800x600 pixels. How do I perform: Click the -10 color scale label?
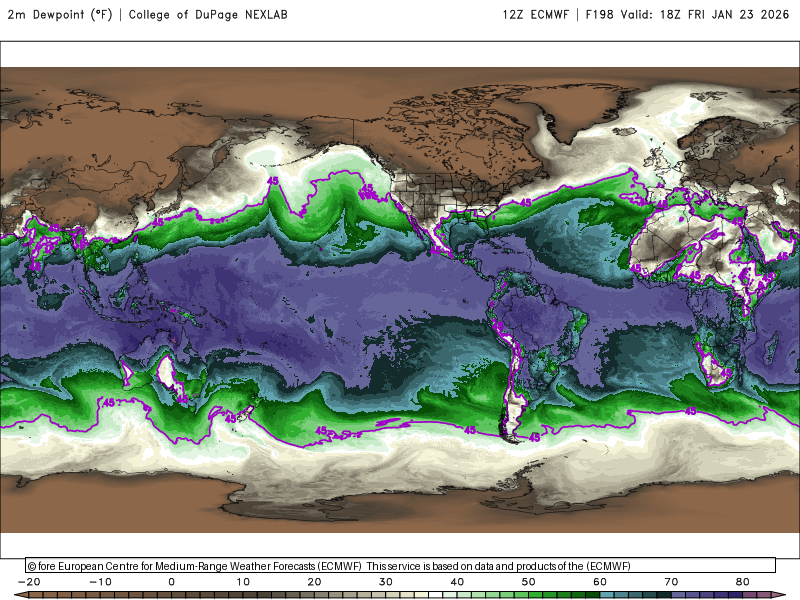(100, 582)
